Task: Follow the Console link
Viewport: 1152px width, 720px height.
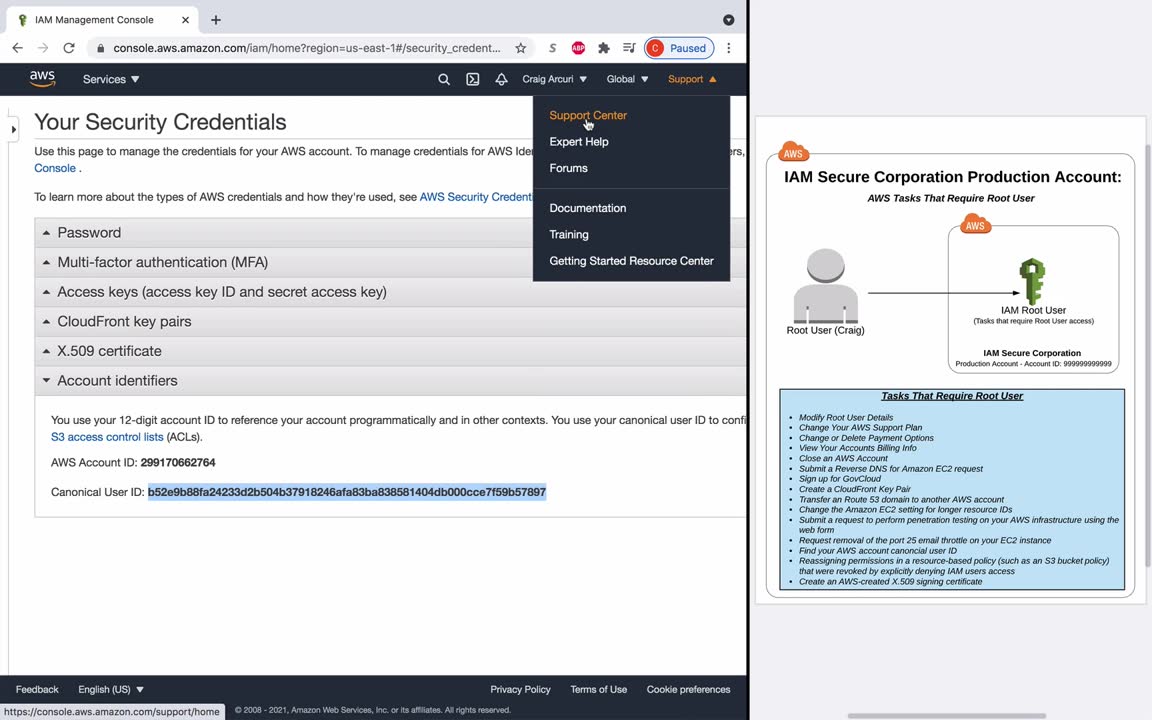Action: tap(55, 168)
